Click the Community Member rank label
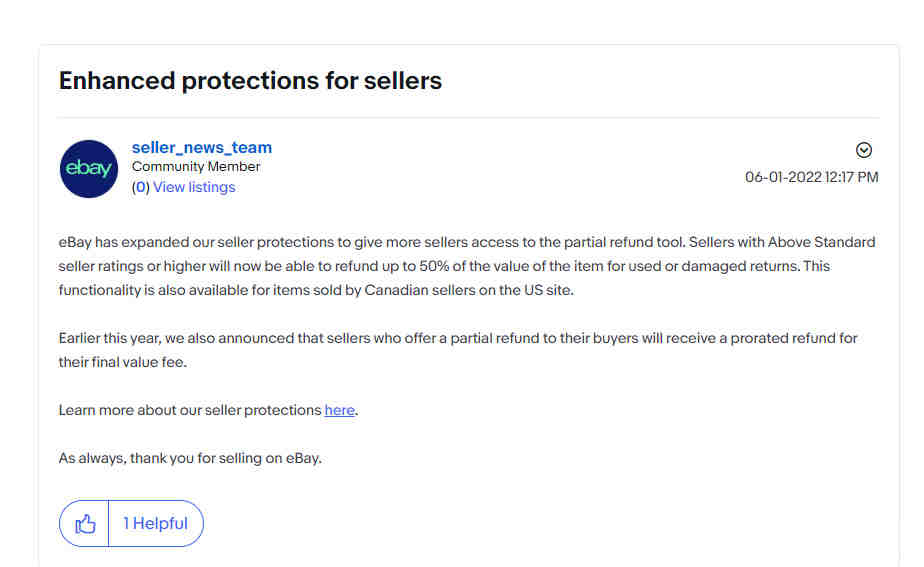The height and width of the screenshot is (567, 924). 196,167
